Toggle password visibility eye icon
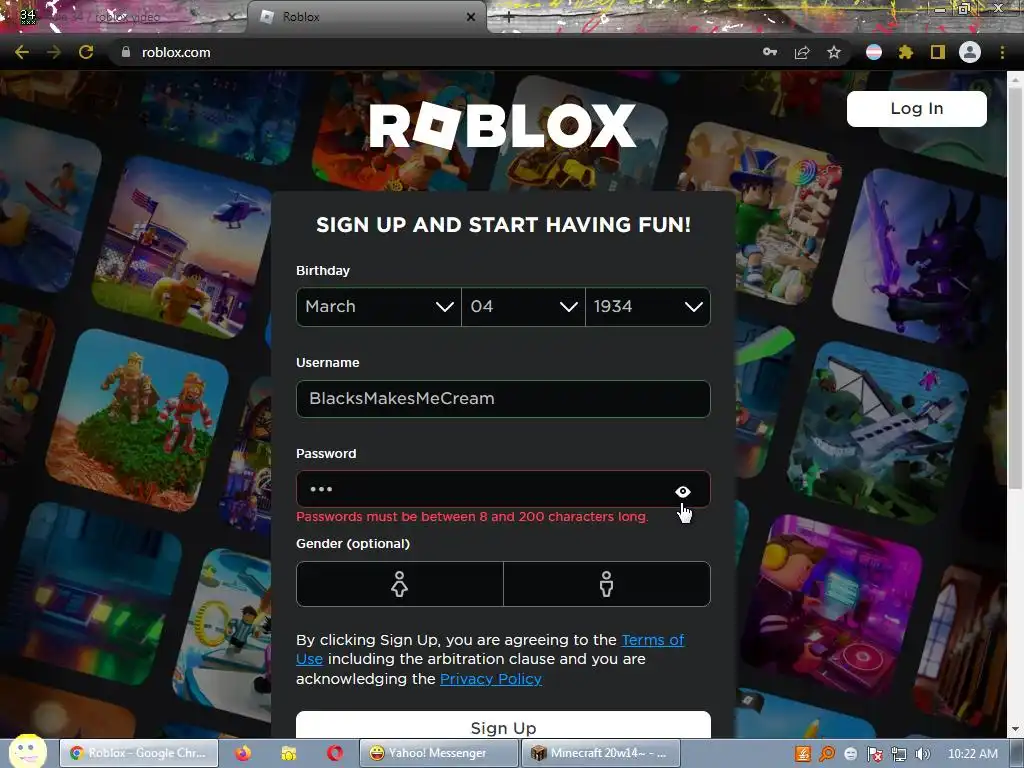This screenshot has height=768, width=1024. point(682,491)
